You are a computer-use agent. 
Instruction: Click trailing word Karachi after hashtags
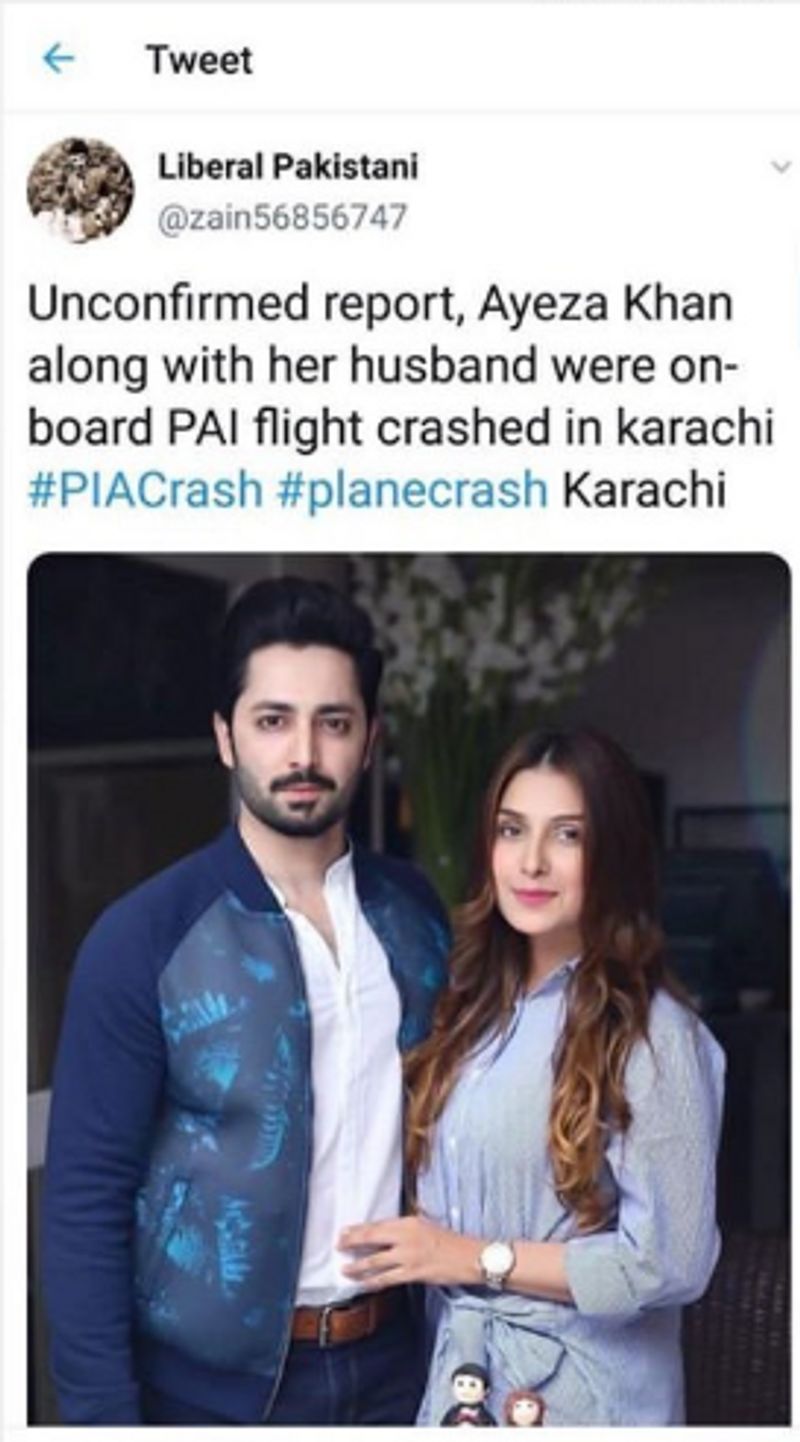pyautogui.click(x=646, y=491)
